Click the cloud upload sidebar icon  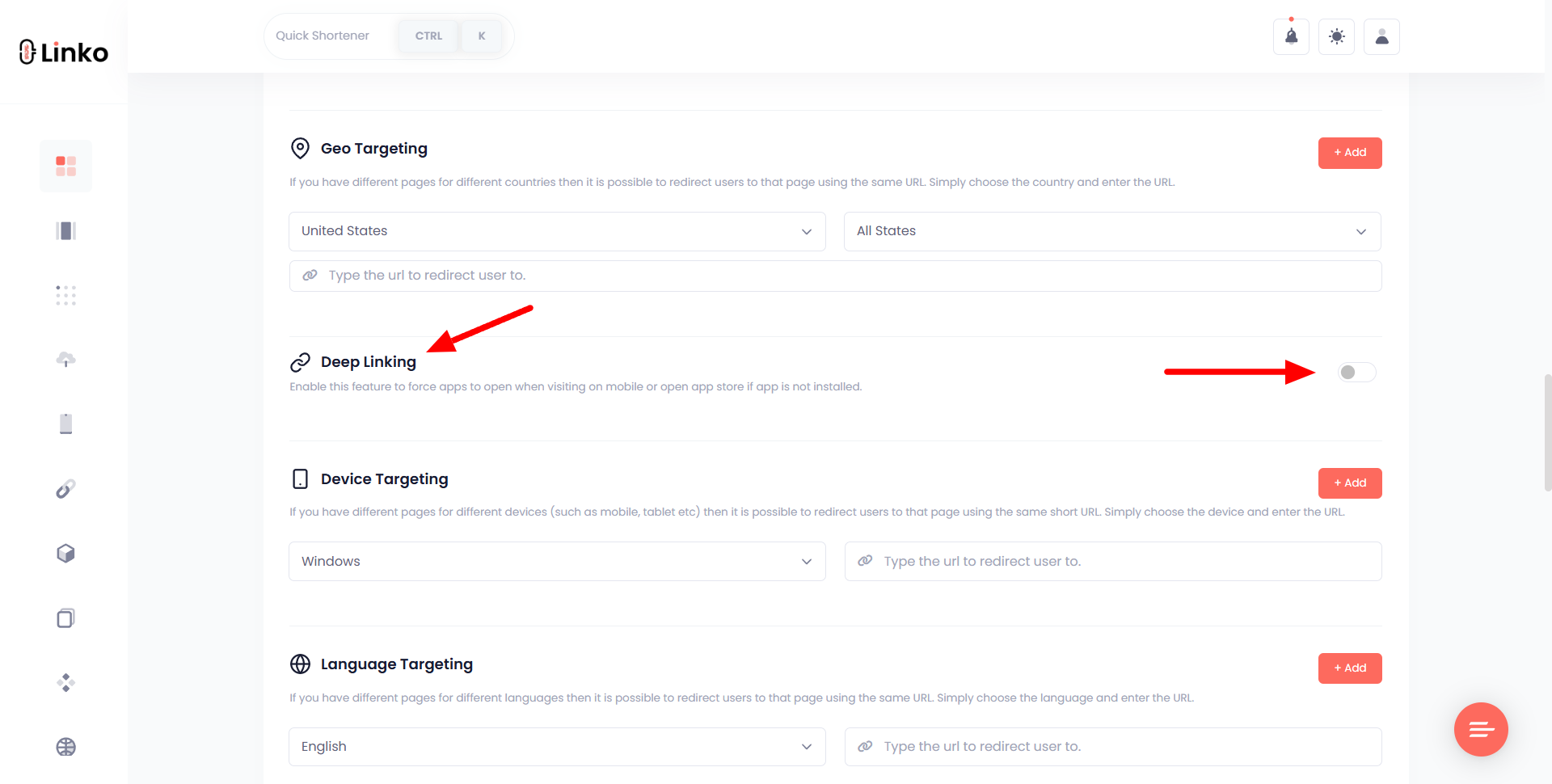point(65,360)
